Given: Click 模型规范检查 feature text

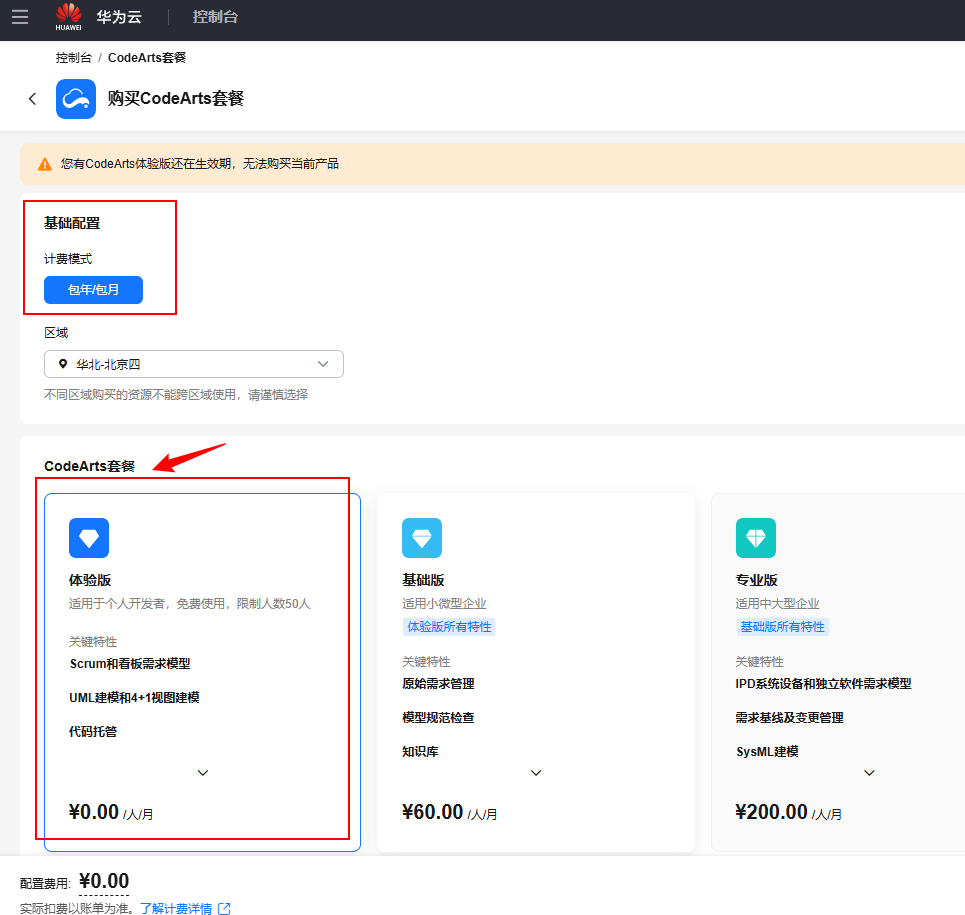Looking at the screenshot, I should [438, 717].
